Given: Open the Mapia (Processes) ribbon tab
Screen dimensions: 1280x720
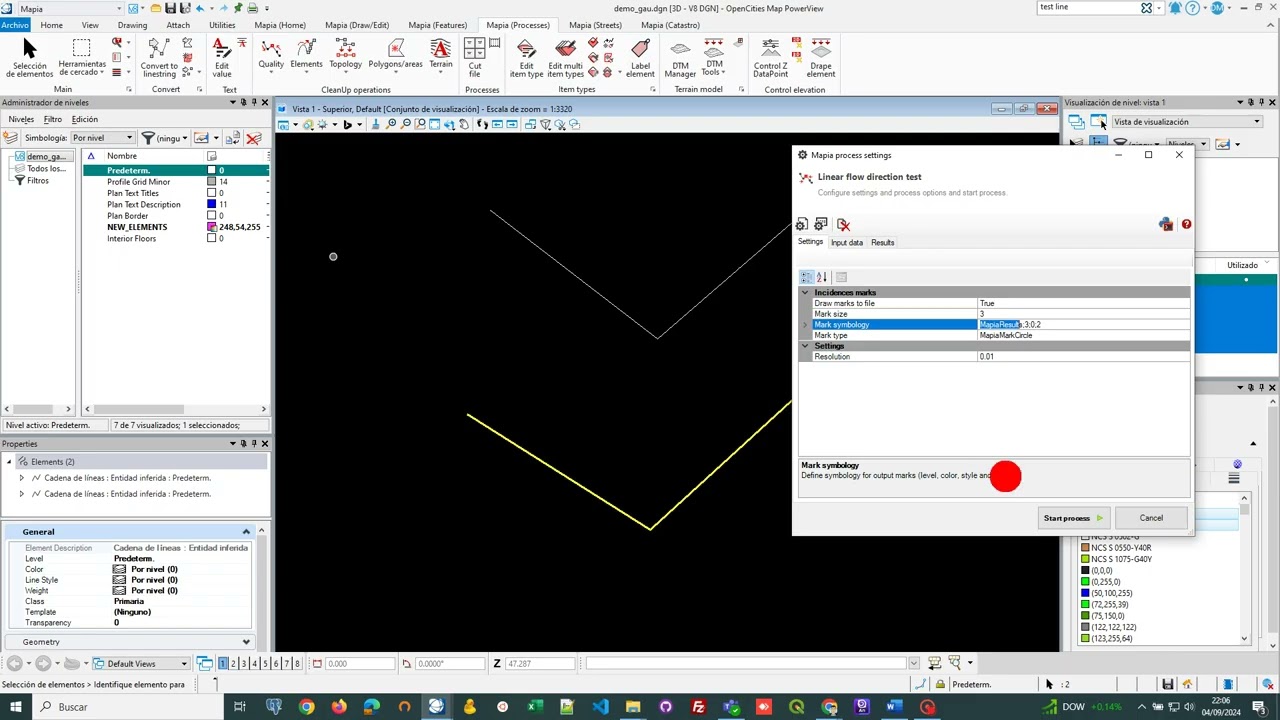Looking at the screenshot, I should 517,25.
